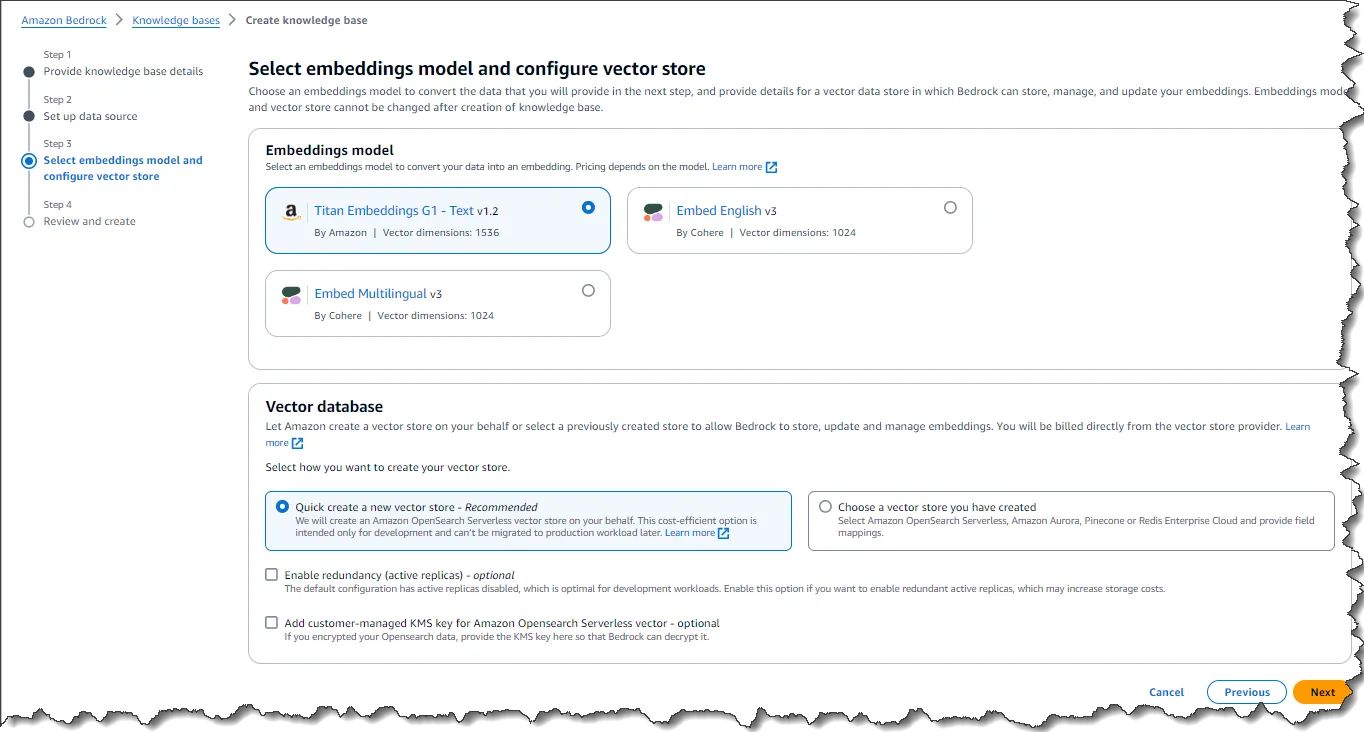Click the active Step 3 circle indicator

tap(29, 160)
